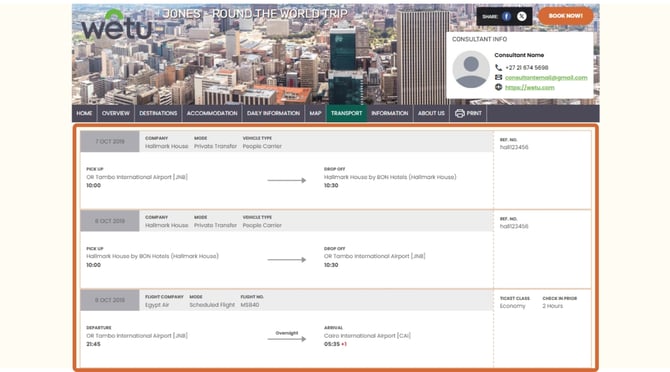Screen dimensions: 670x372
Task: Open the consultant email link
Action: click(x=546, y=77)
